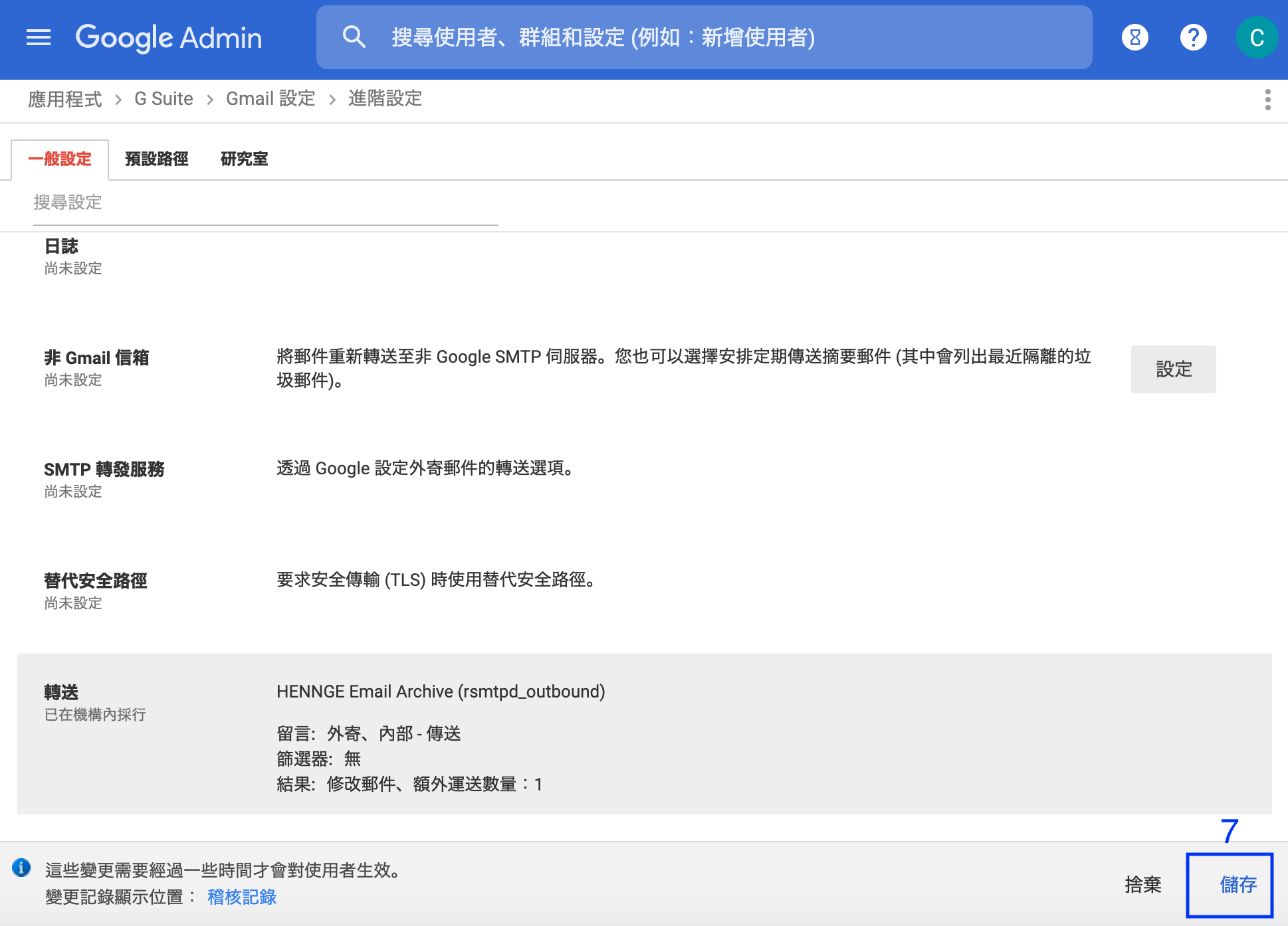This screenshot has height=926, width=1288.
Task: Switch to the 研究室 tab
Action: (x=245, y=159)
